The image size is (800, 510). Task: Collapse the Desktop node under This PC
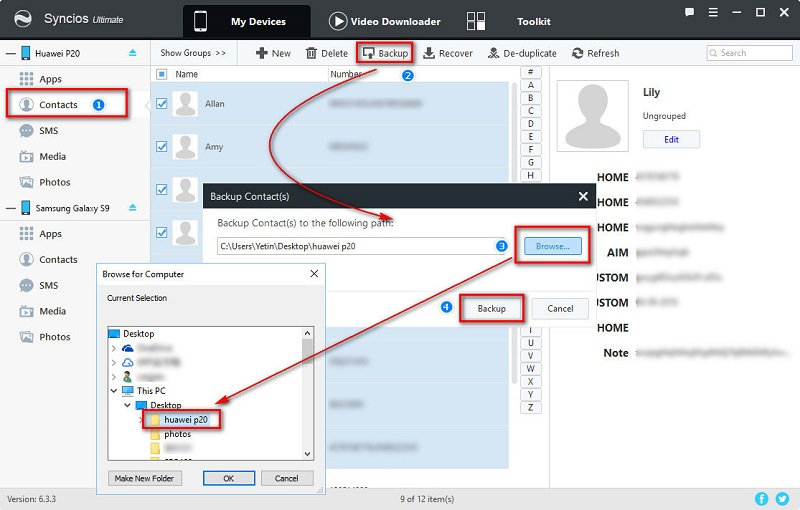click(x=128, y=405)
